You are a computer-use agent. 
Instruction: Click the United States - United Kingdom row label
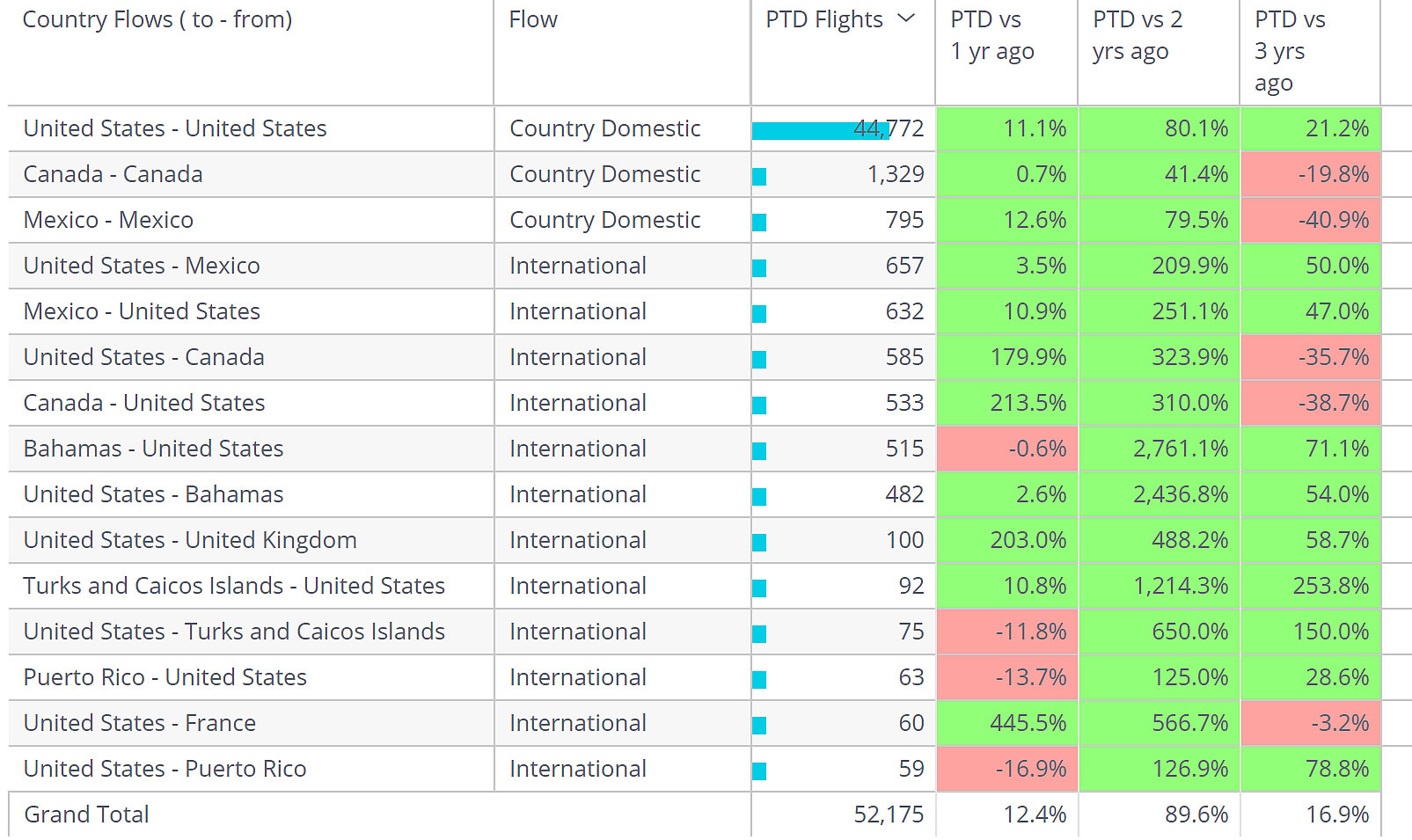click(x=190, y=540)
